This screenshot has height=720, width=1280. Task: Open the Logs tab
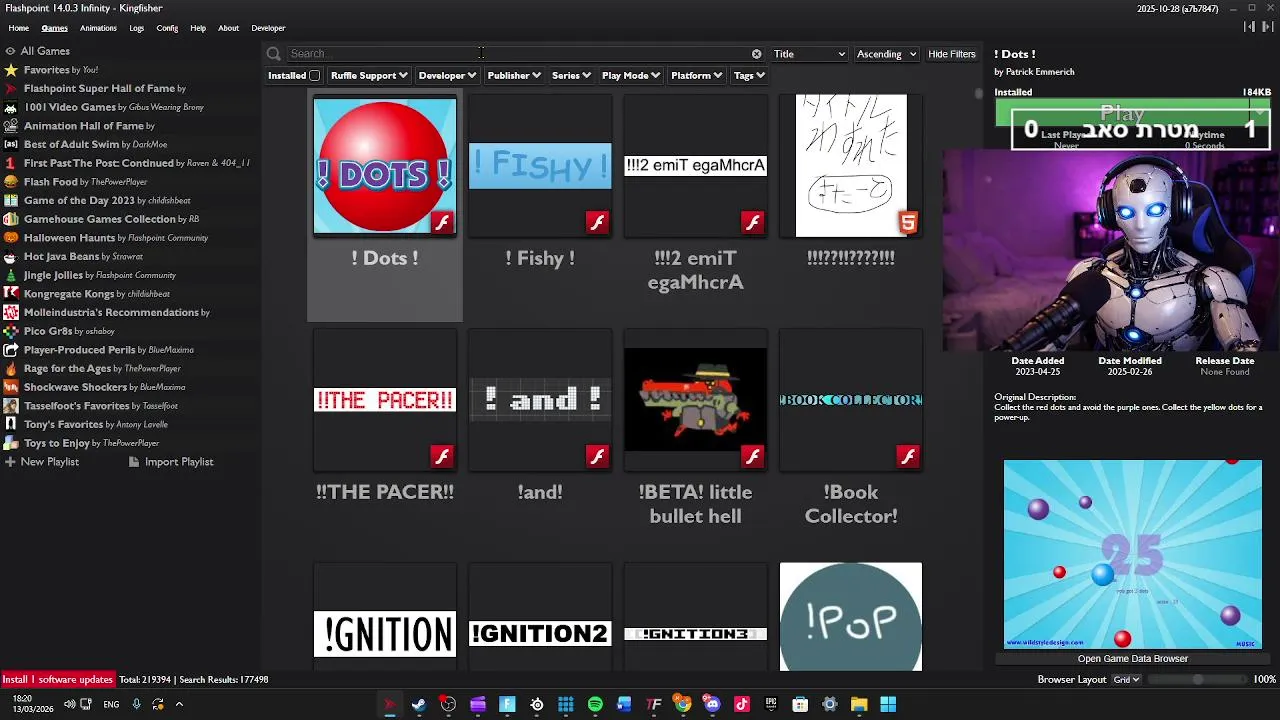[x=137, y=28]
